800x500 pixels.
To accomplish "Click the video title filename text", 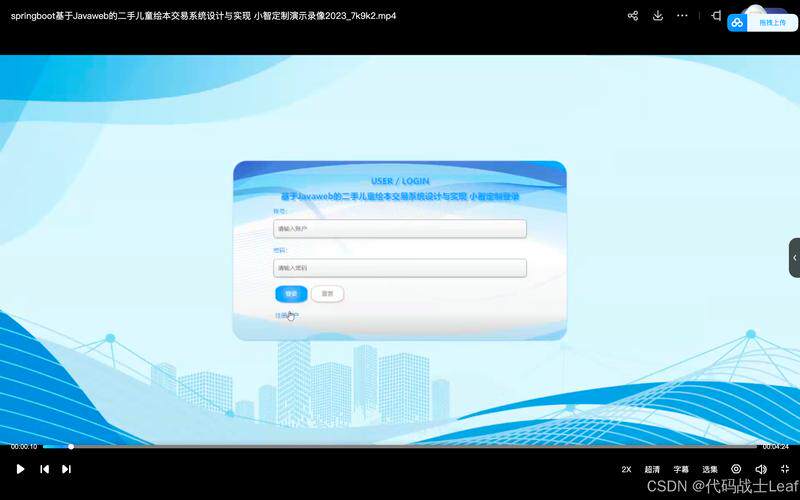I will [x=203, y=16].
